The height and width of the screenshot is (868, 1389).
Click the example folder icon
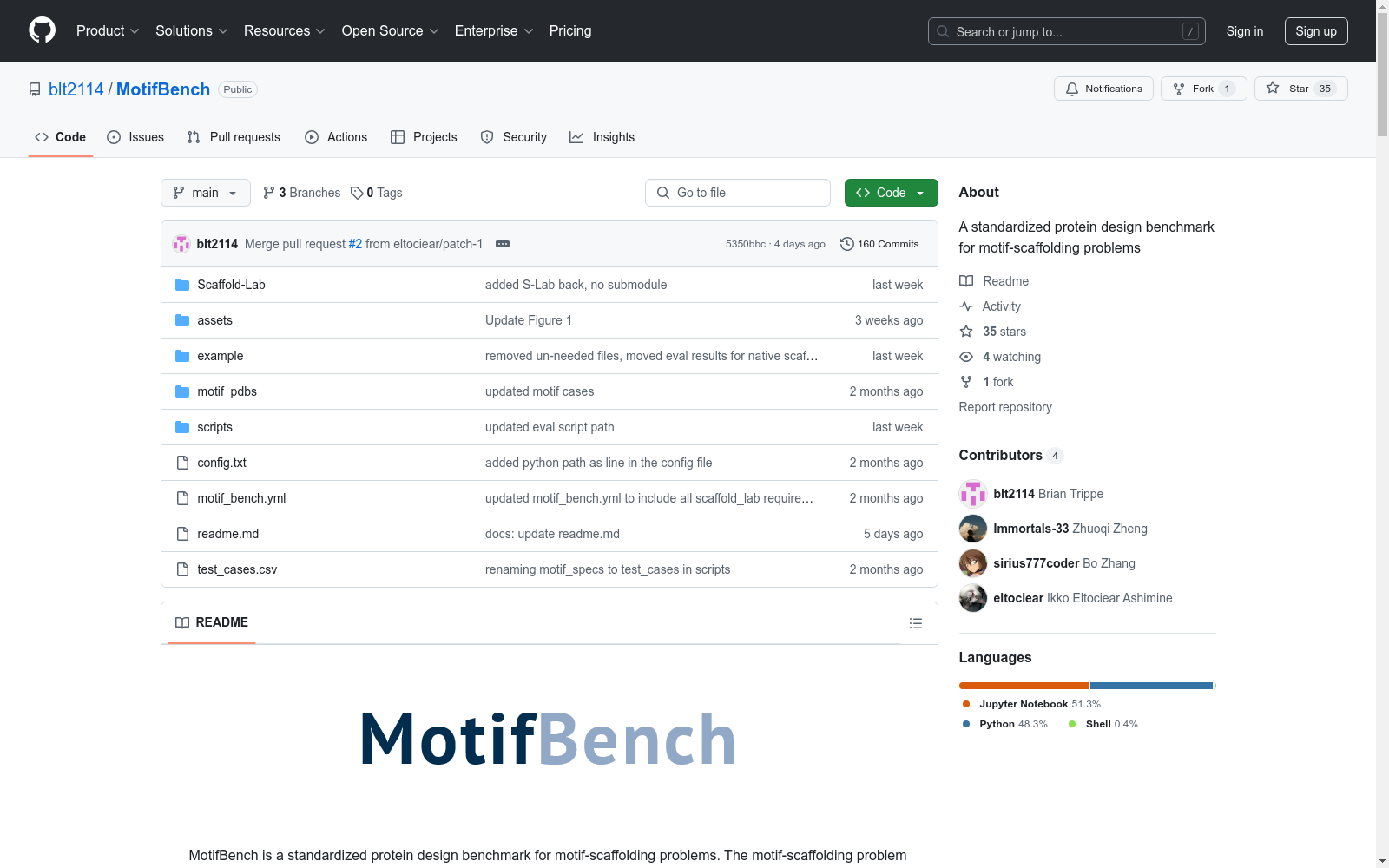tap(182, 356)
